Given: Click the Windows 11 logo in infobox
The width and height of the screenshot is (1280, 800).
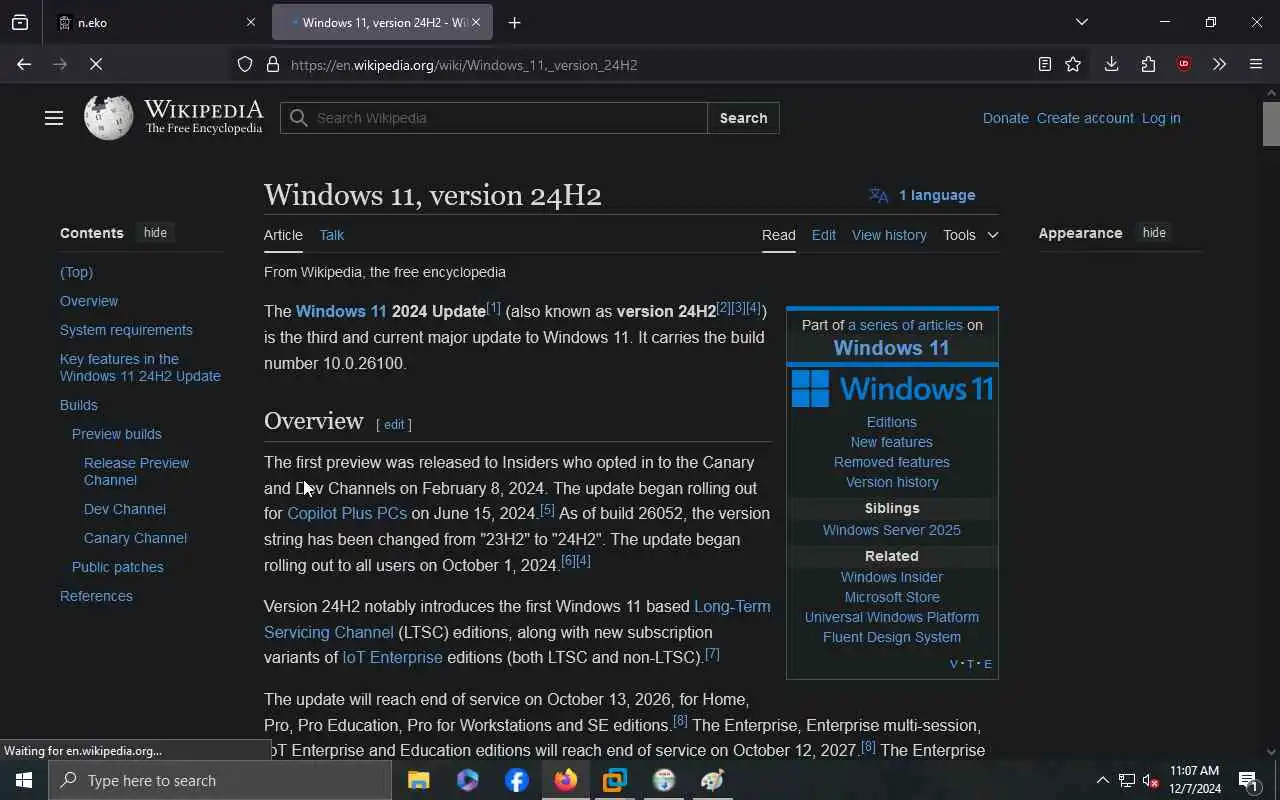Looking at the screenshot, I should tap(892, 389).
